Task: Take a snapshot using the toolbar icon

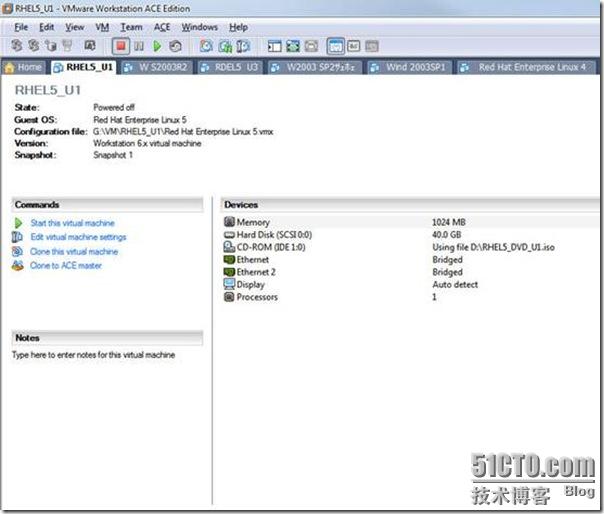Action: [206, 46]
